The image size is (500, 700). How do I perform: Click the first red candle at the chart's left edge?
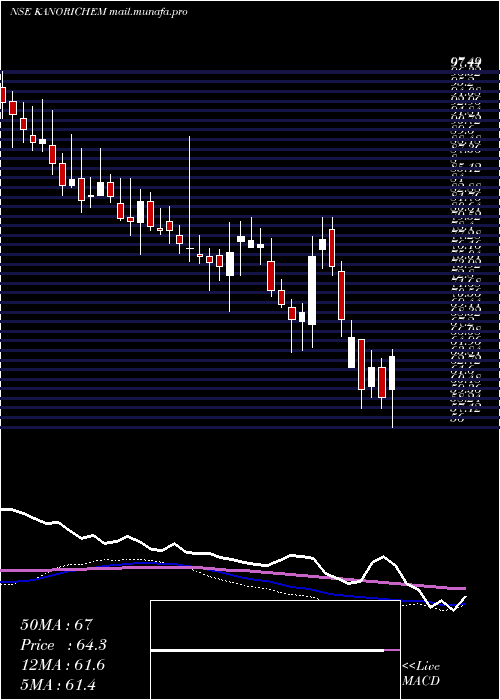click(3, 95)
